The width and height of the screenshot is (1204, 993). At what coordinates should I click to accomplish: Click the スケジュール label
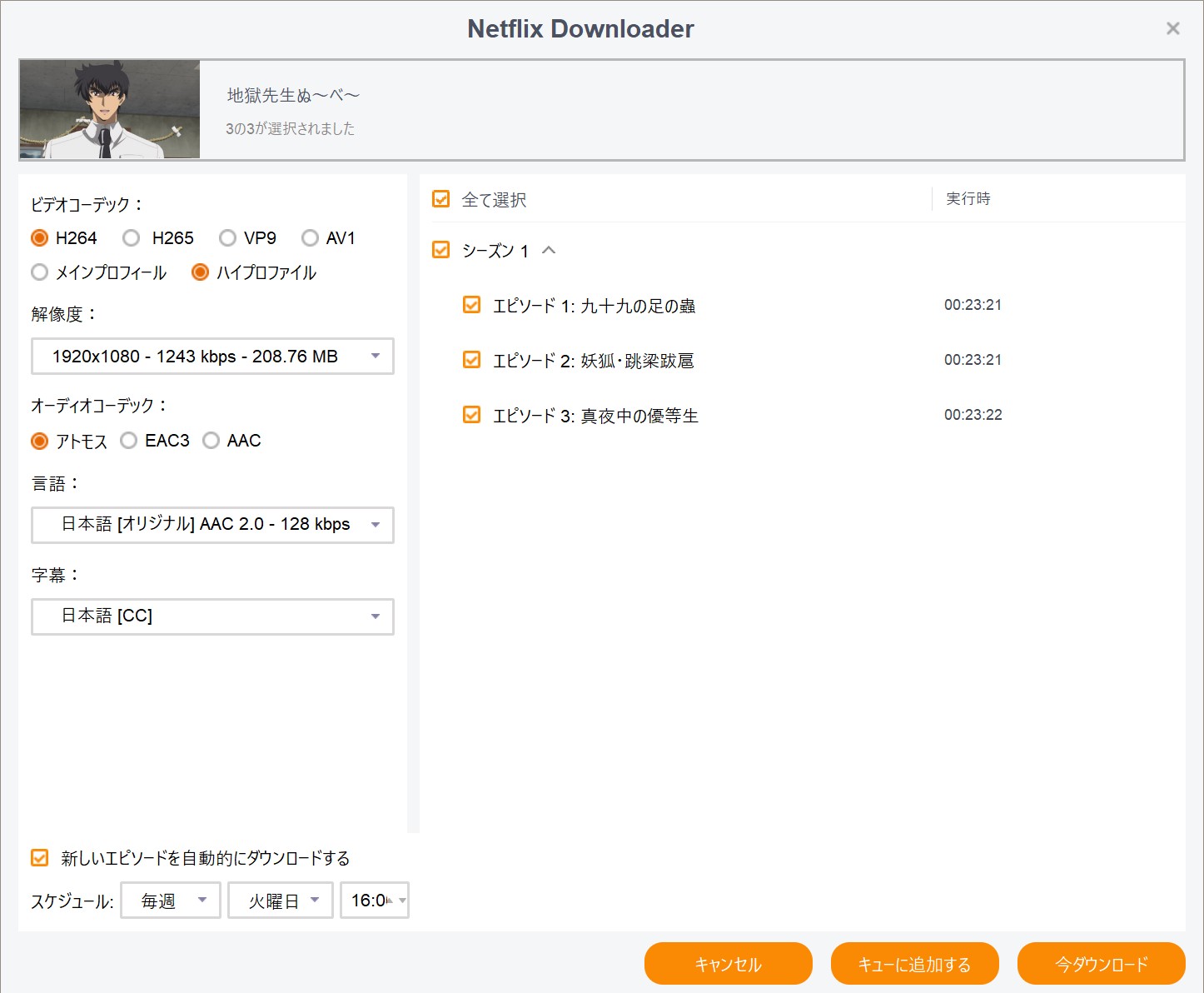pyautogui.click(x=72, y=901)
